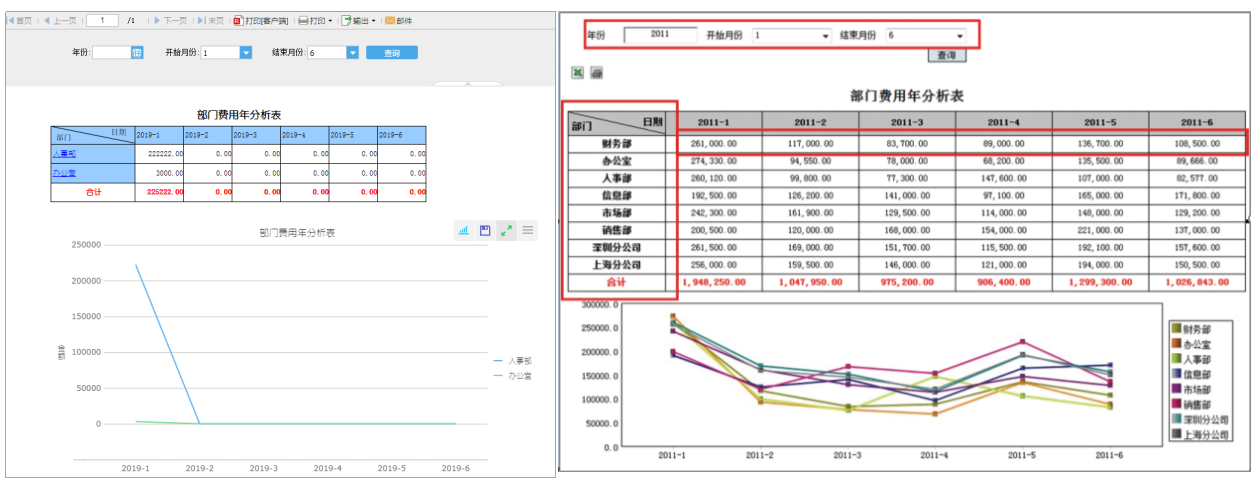Click the 首页 first page icon

click(x=19, y=20)
